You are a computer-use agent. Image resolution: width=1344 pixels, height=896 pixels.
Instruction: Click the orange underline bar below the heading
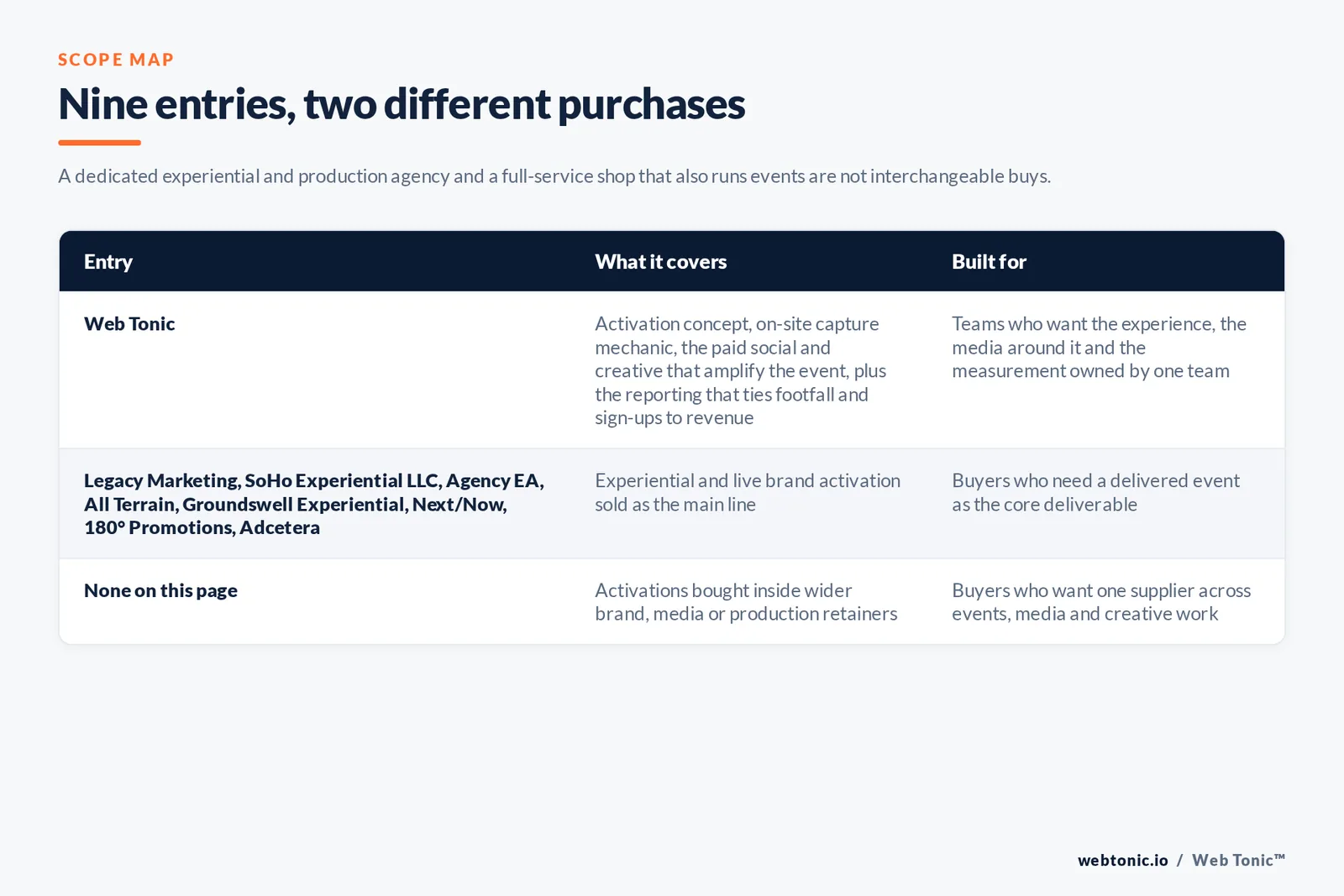pyautogui.click(x=99, y=143)
